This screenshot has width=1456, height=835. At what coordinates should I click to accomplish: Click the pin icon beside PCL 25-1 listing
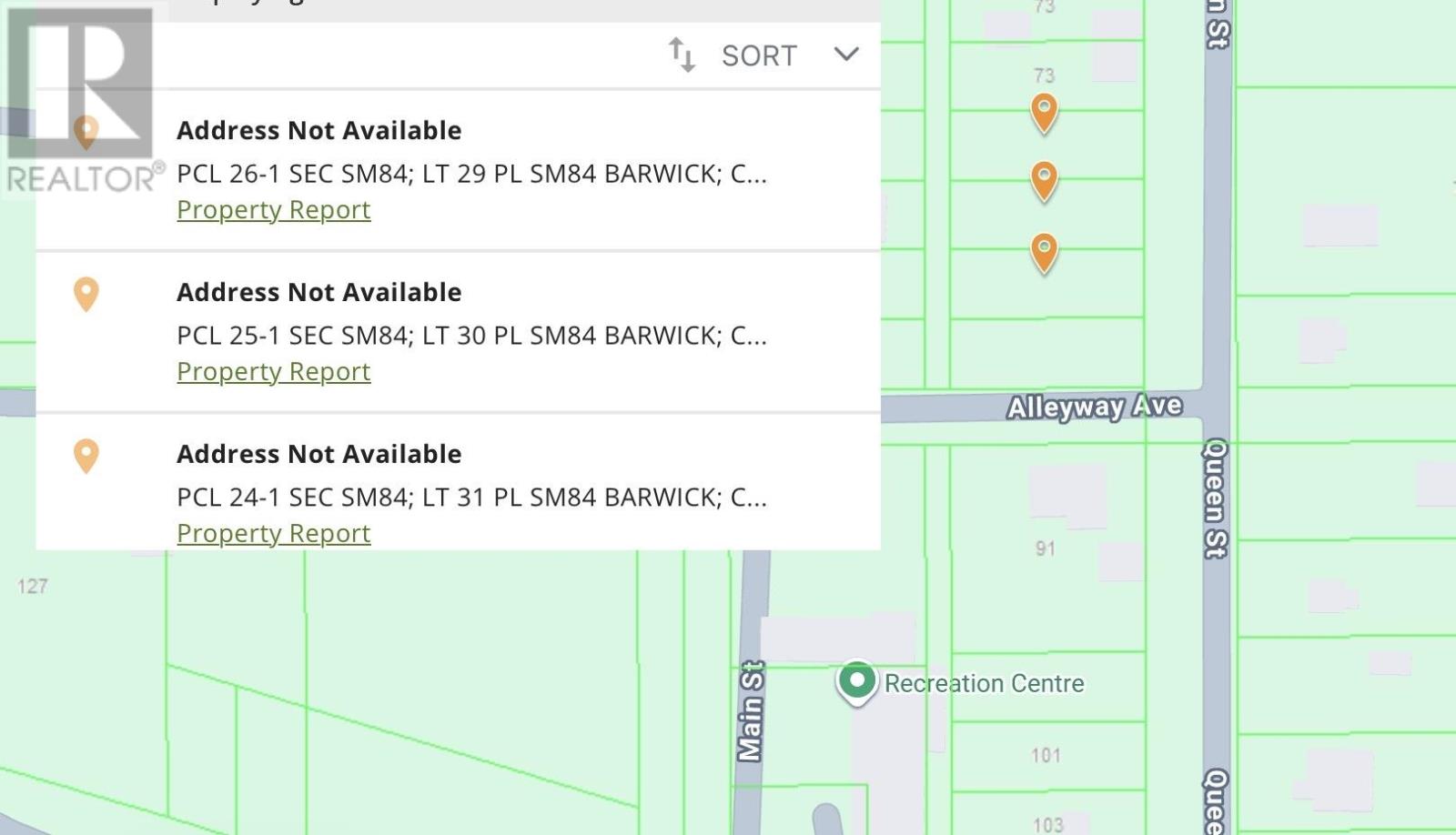click(86, 294)
